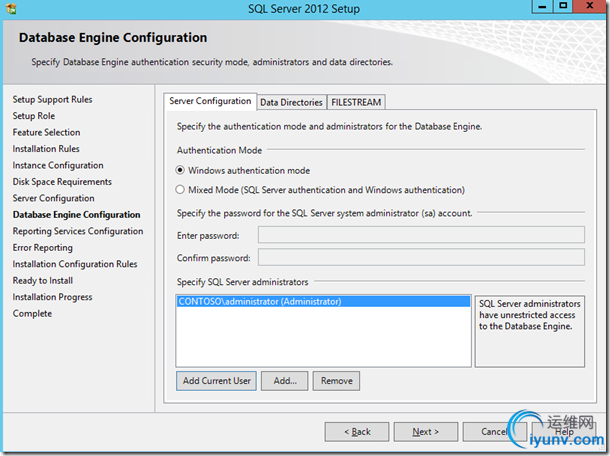
Task: Proceed with the Next button
Action: (x=426, y=431)
